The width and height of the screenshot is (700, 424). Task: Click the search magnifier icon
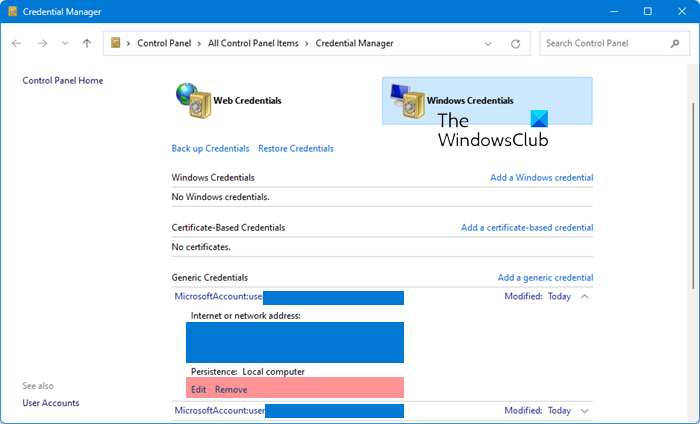(675, 43)
